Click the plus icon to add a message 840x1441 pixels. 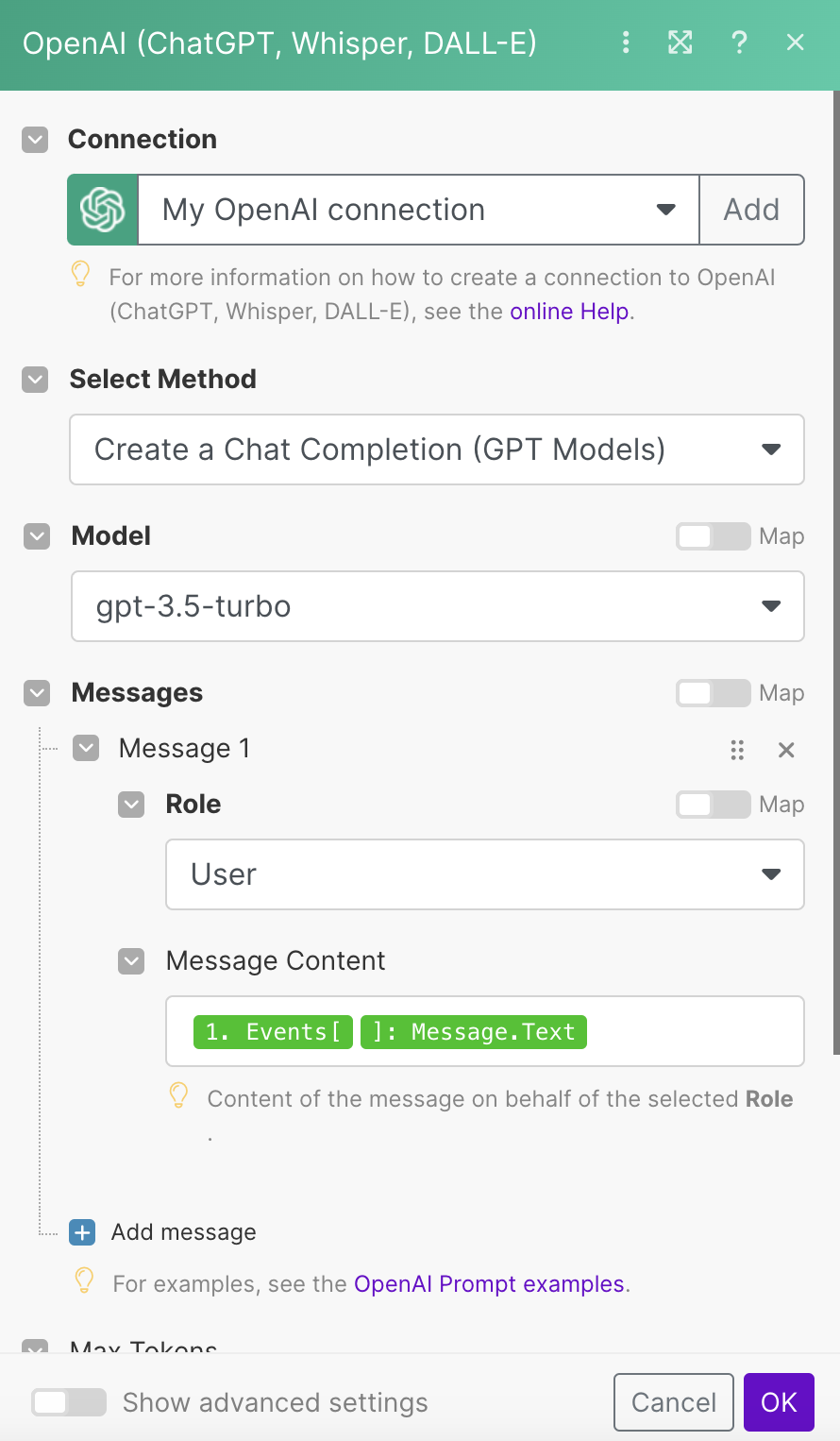tap(83, 1232)
